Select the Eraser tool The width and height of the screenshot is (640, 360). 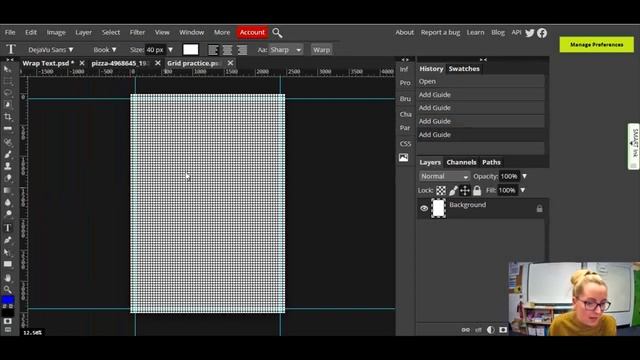click(7, 178)
